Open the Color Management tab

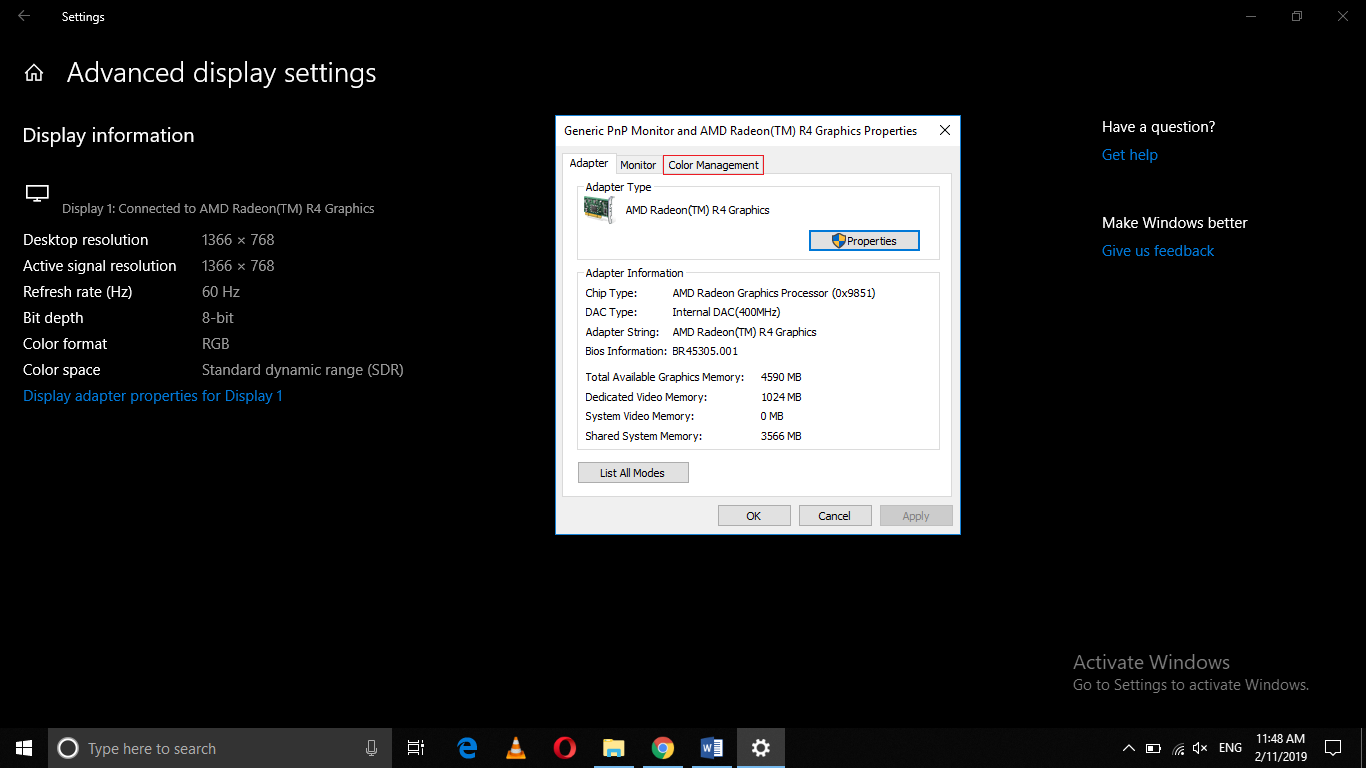tap(712, 164)
